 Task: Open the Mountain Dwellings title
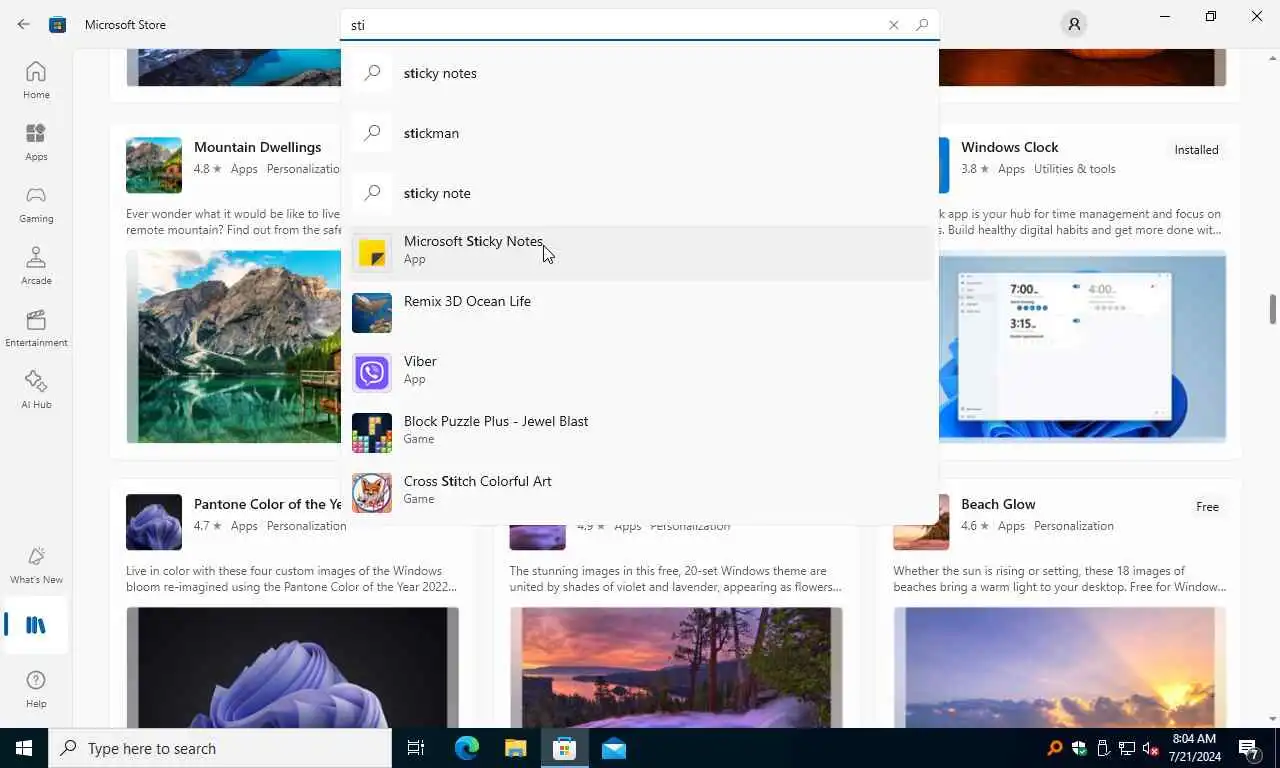pyautogui.click(x=257, y=147)
